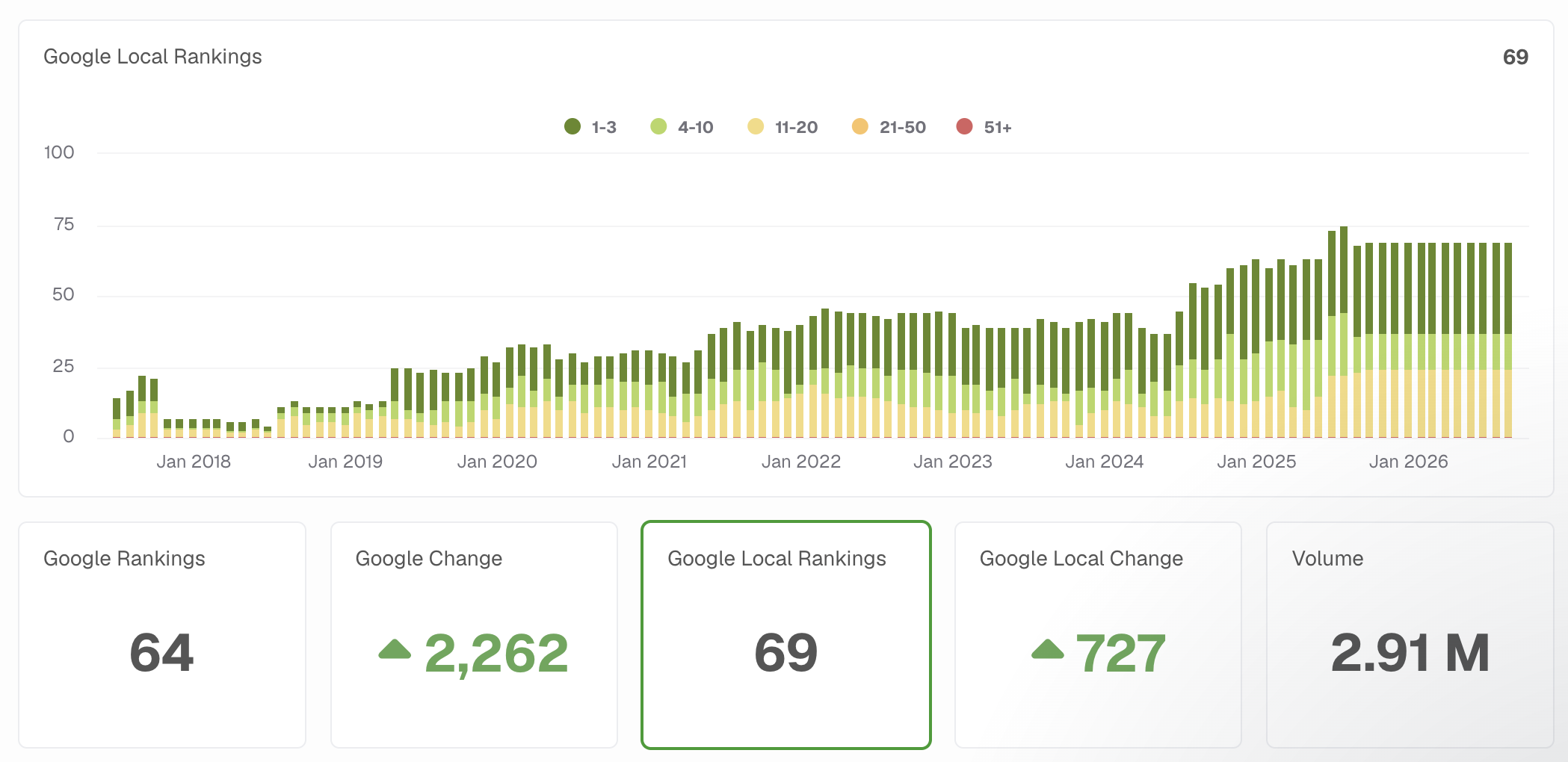This screenshot has width=1568, height=762.
Task: Click the tallest bar in the chart
Action: tap(1344, 332)
